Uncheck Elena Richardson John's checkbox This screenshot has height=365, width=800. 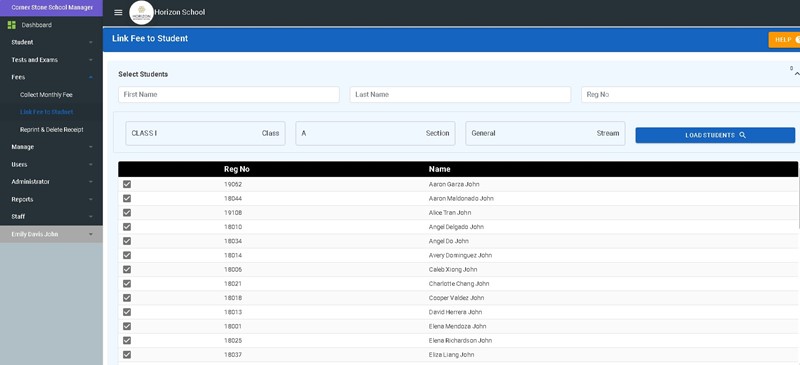tap(127, 340)
